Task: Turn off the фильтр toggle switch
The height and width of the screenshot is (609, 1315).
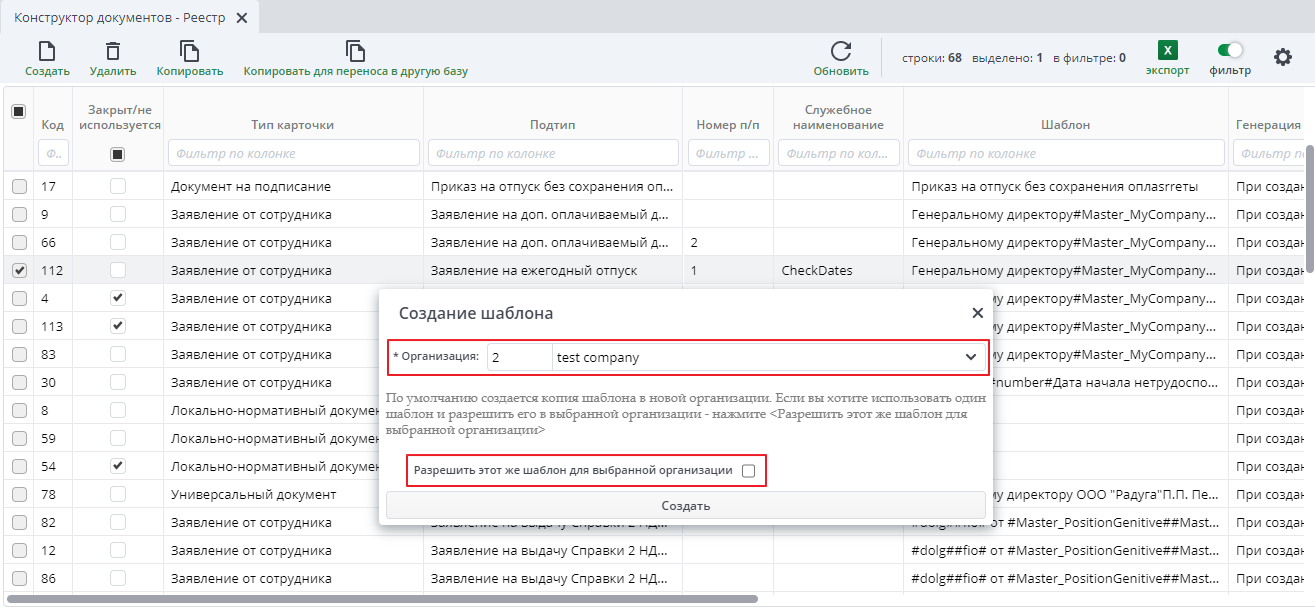Action: click(x=1229, y=50)
